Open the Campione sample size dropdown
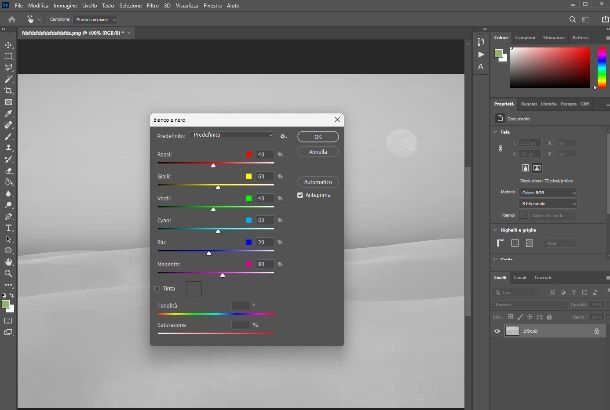 click(x=96, y=19)
